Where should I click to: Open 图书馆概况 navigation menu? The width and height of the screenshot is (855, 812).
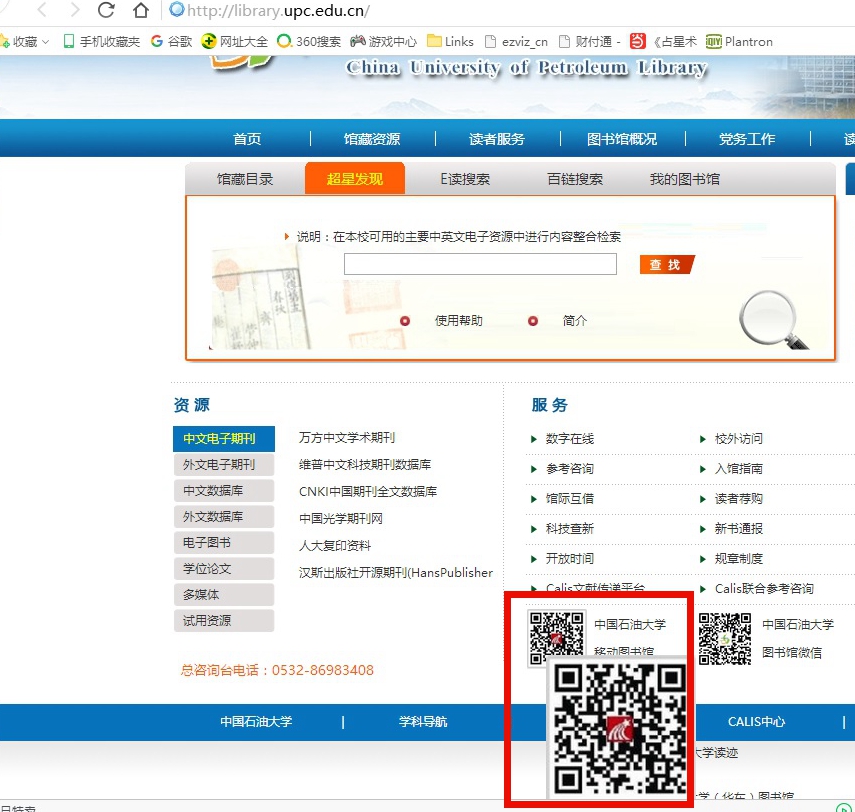tap(622, 139)
